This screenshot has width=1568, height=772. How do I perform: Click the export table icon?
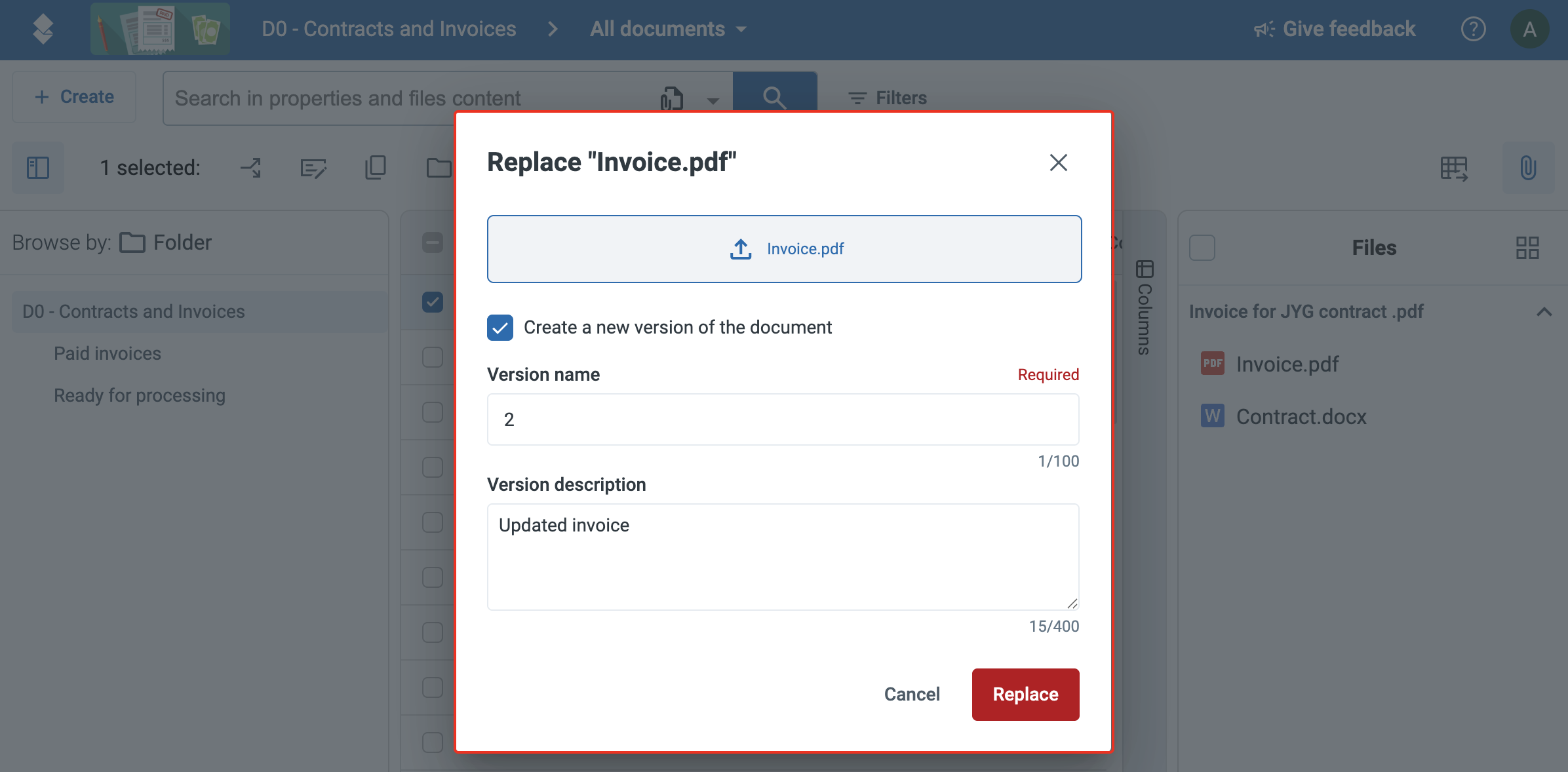click(1454, 168)
